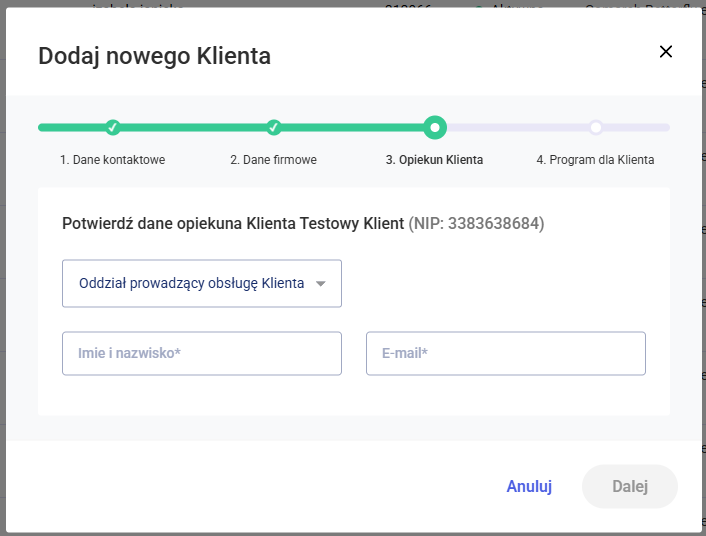Go to the '1. Dane kontaktowe' step label
Screen dimensions: 706x536
[x=112, y=160]
